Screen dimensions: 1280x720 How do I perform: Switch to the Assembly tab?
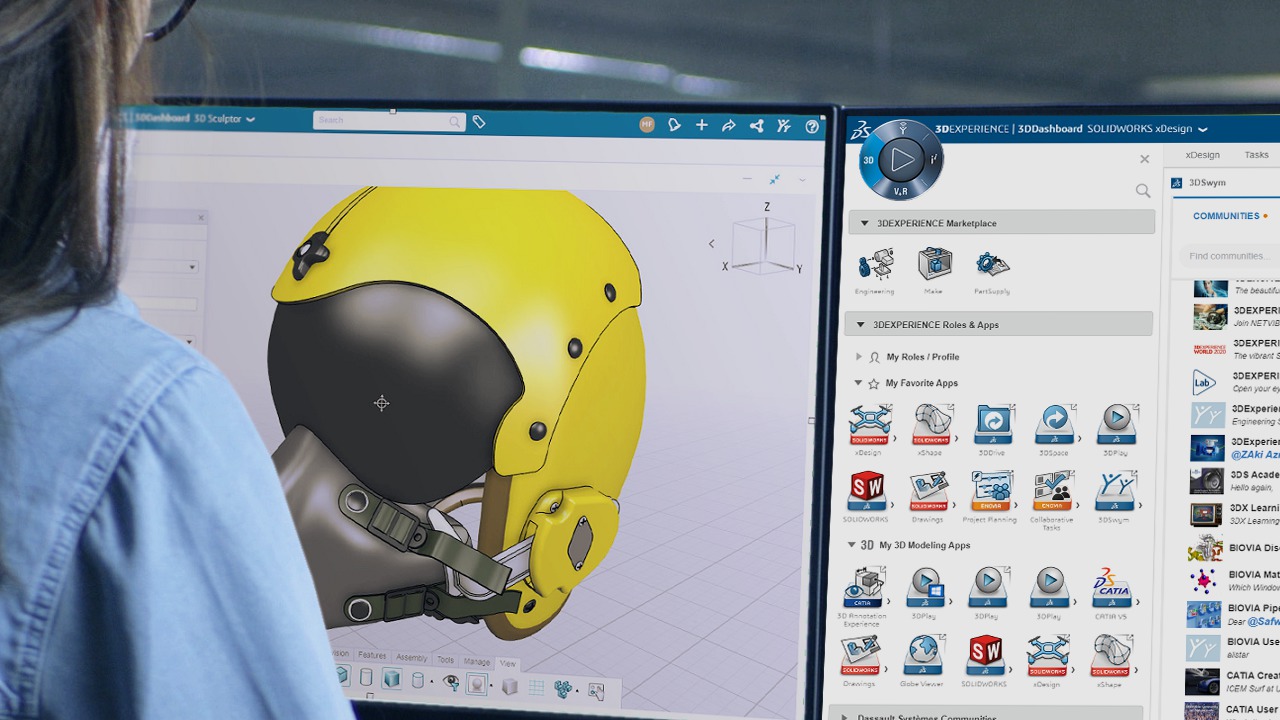pos(412,657)
